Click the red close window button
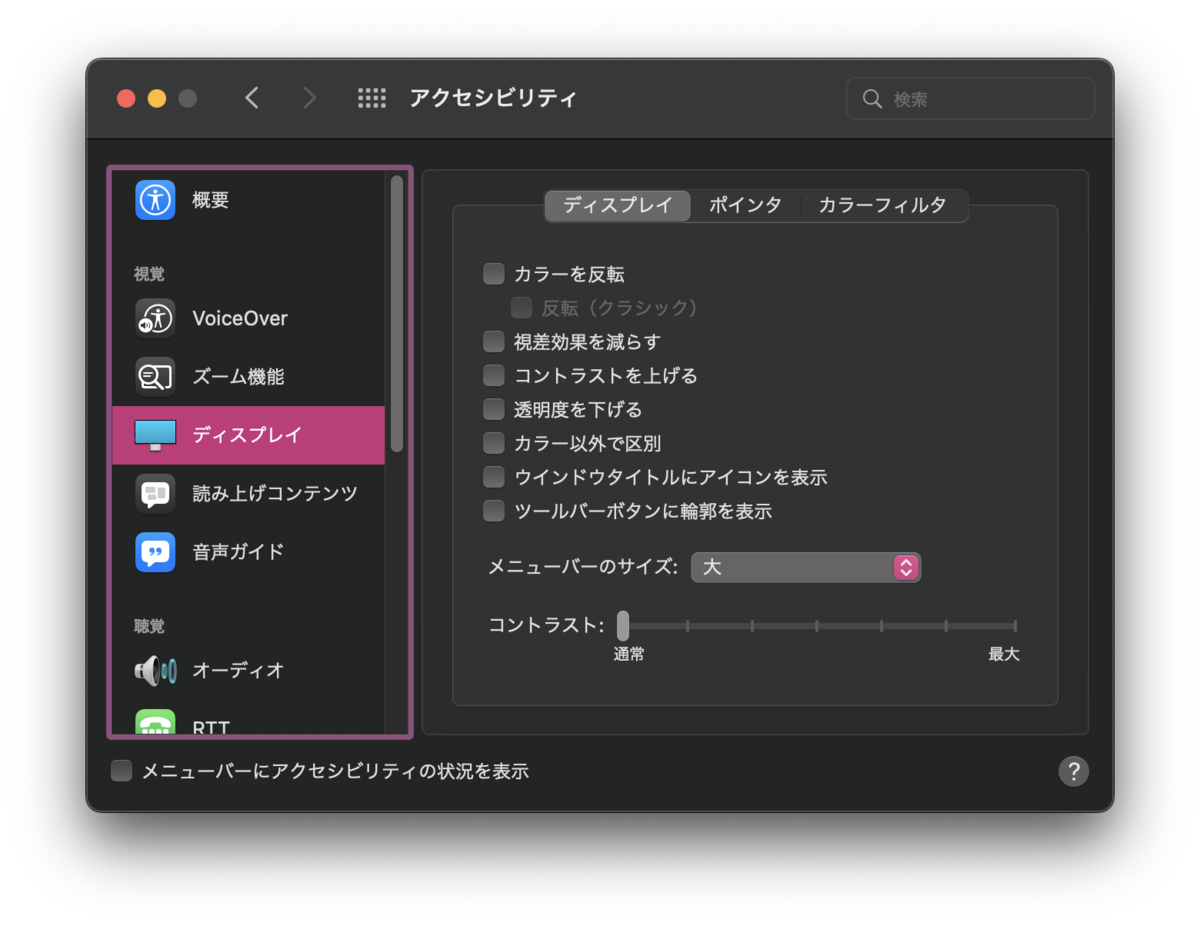 pyautogui.click(x=126, y=98)
